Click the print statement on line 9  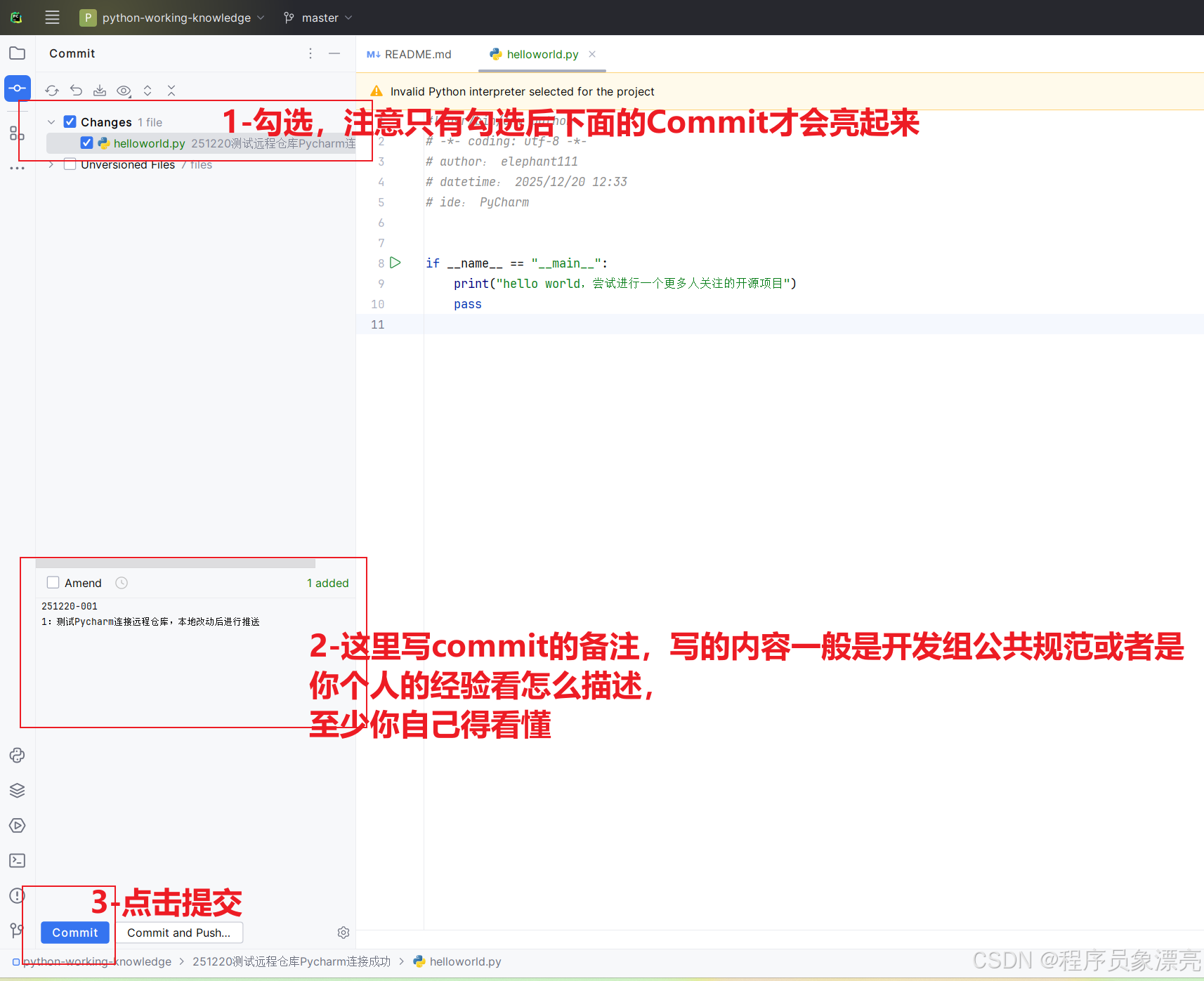point(625,284)
